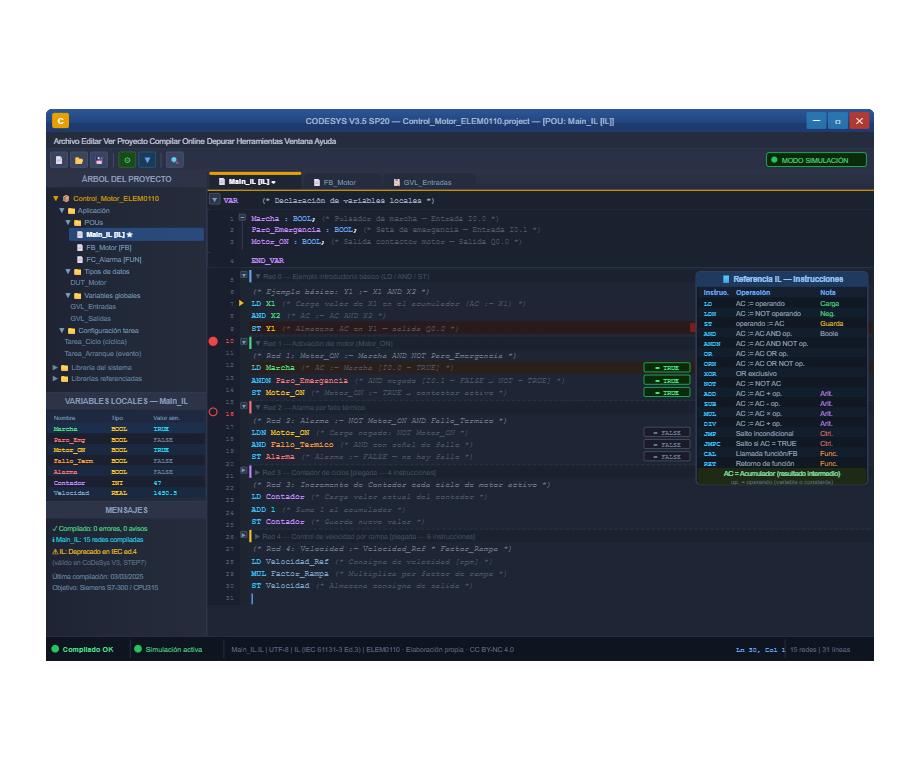
Task: Click the orange CODESYS logo icon
Action: click(x=60, y=121)
